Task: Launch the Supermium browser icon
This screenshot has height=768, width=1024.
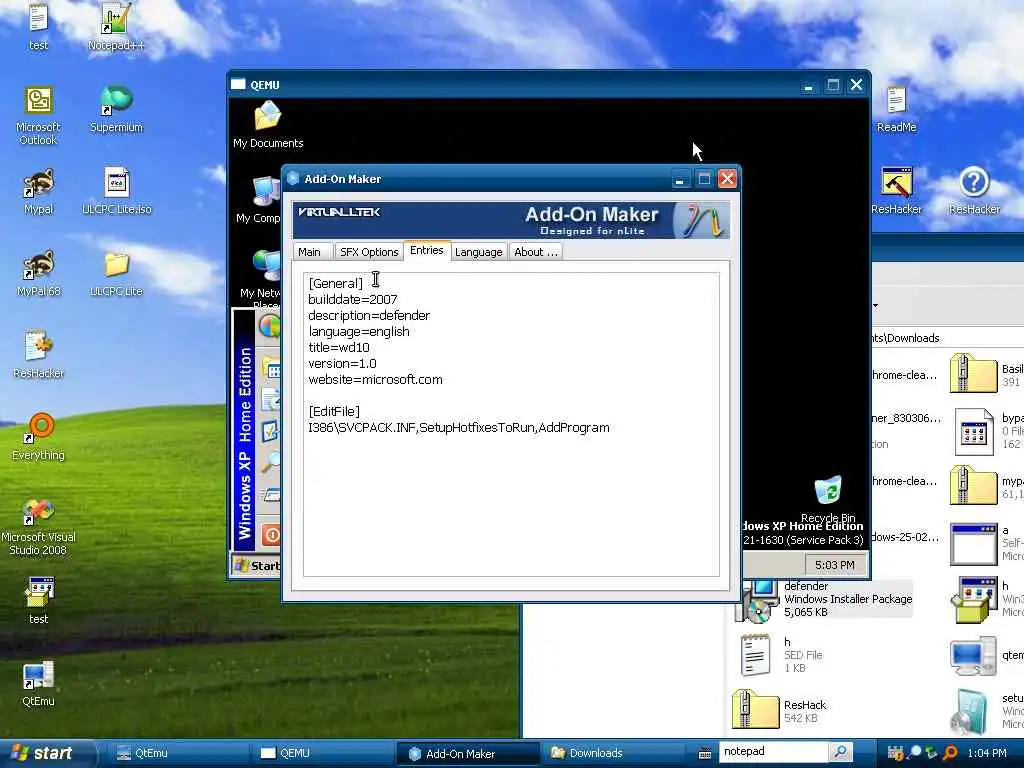Action: point(116,110)
